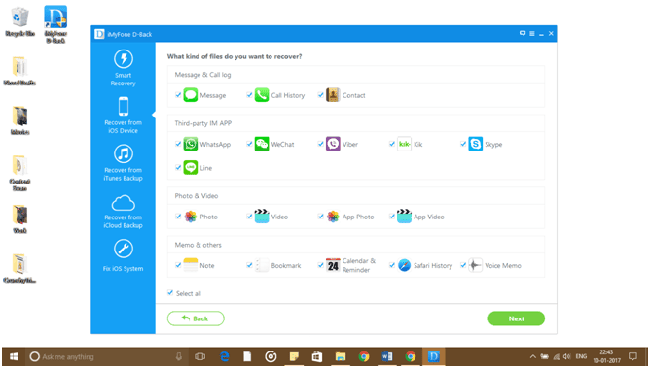650x368 pixels.
Task: Select Recover from iOS Device
Action: coord(123,115)
